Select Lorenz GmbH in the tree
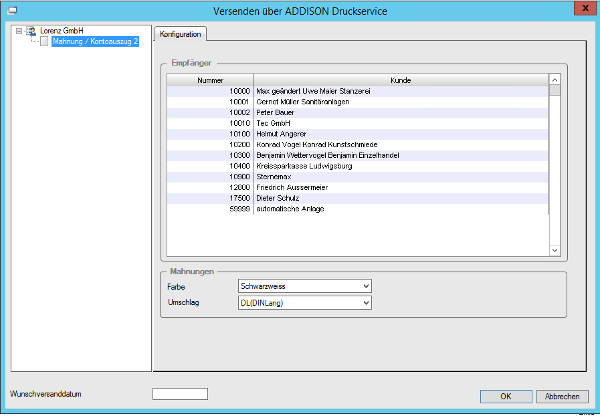Image resolution: width=600 pixels, height=416 pixels. pyautogui.click(x=62, y=31)
